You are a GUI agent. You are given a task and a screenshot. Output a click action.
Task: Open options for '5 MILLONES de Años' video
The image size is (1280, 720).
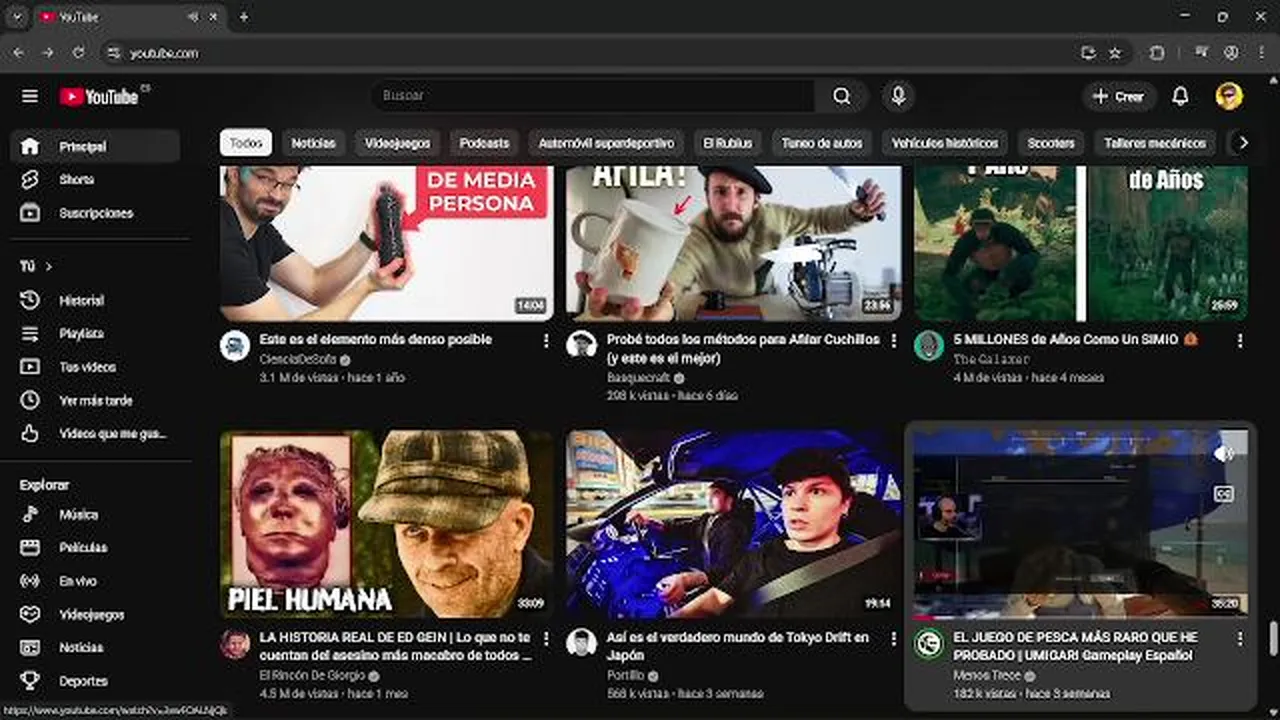tap(1240, 341)
